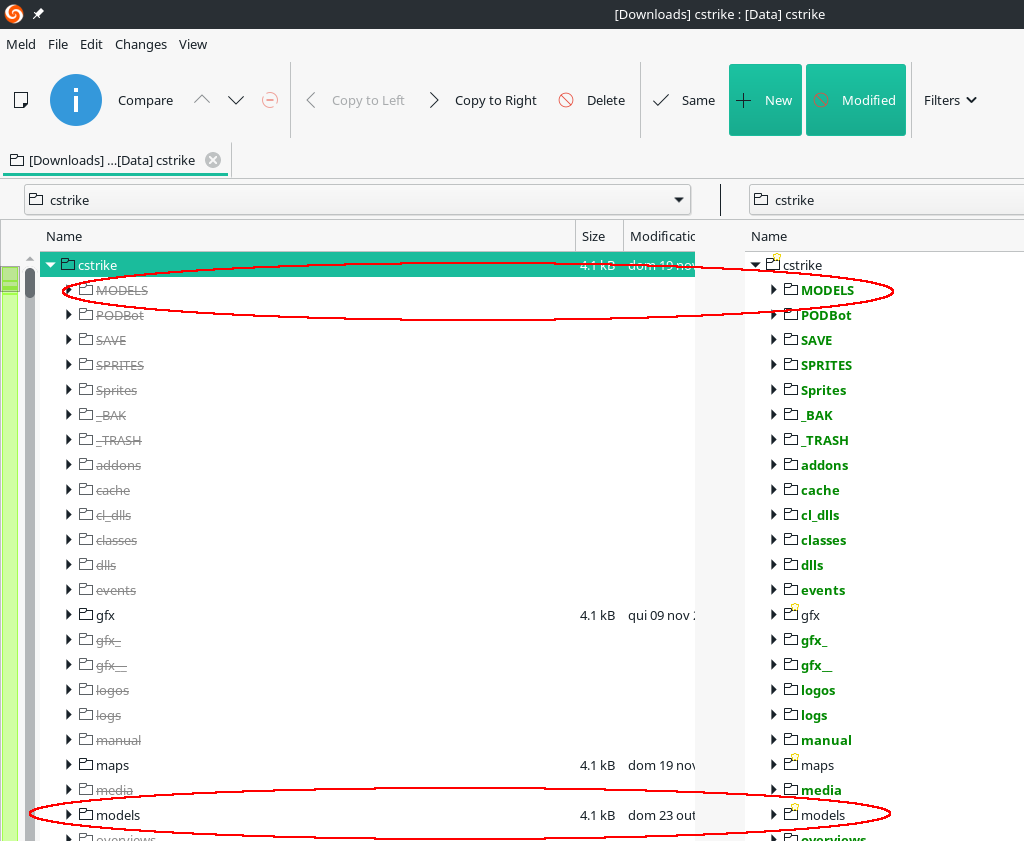Click folder icon of right PODBot row
The image size is (1024, 841).
point(791,315)
